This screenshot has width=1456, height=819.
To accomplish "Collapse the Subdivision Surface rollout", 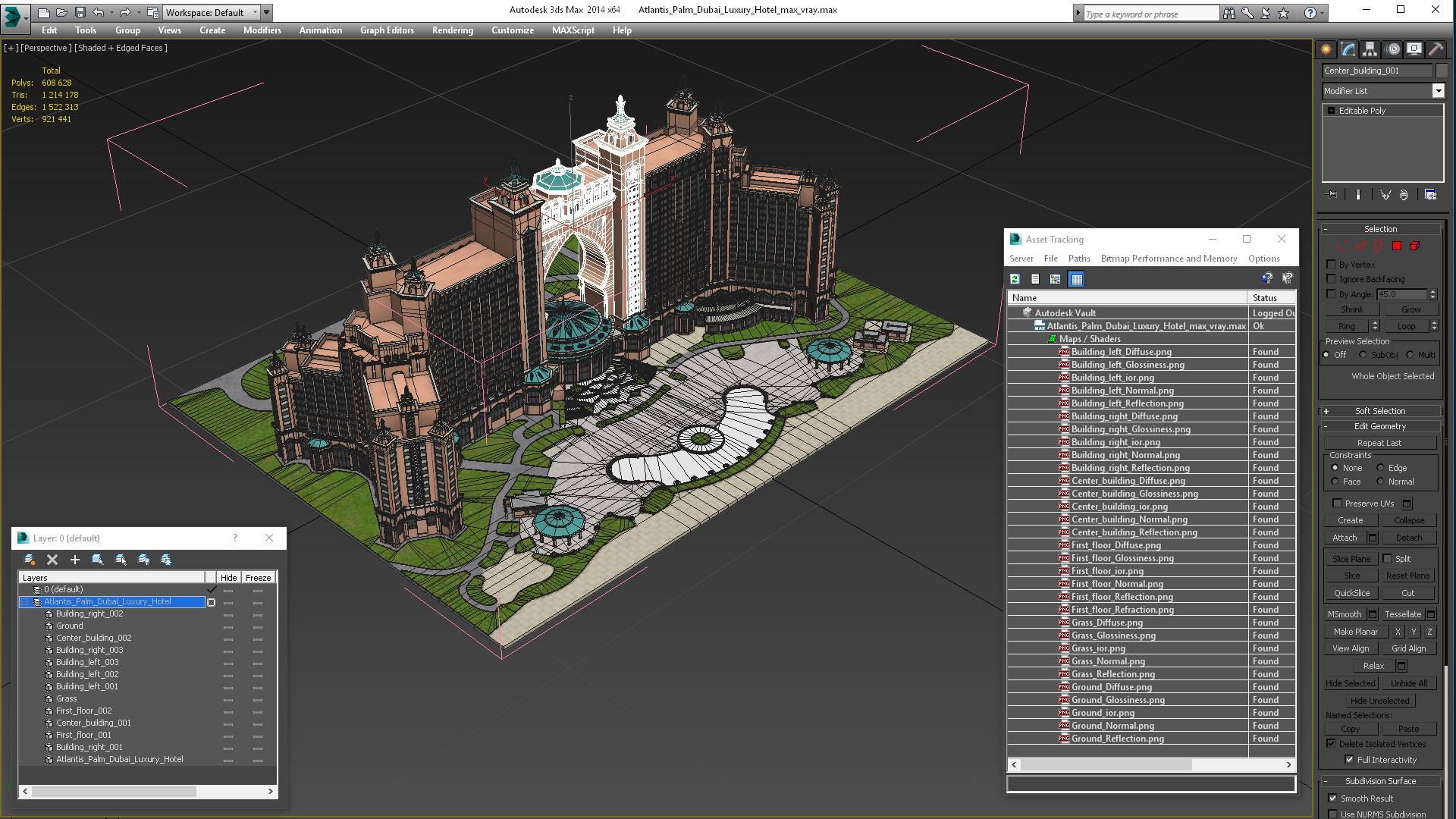I will pyautogui.click(x=1380, y=781).
